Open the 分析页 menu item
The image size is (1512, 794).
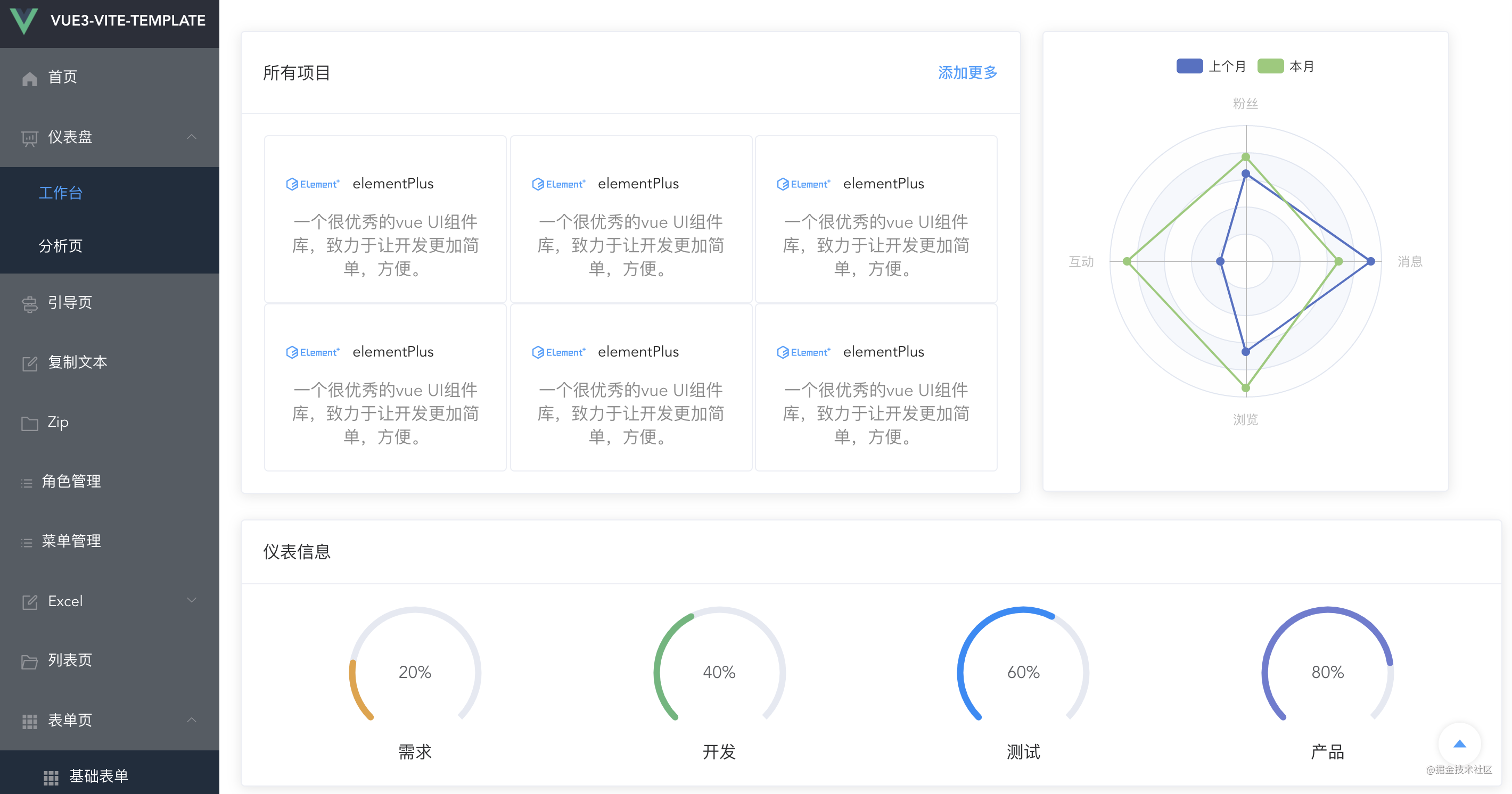[x=61, y=246]
